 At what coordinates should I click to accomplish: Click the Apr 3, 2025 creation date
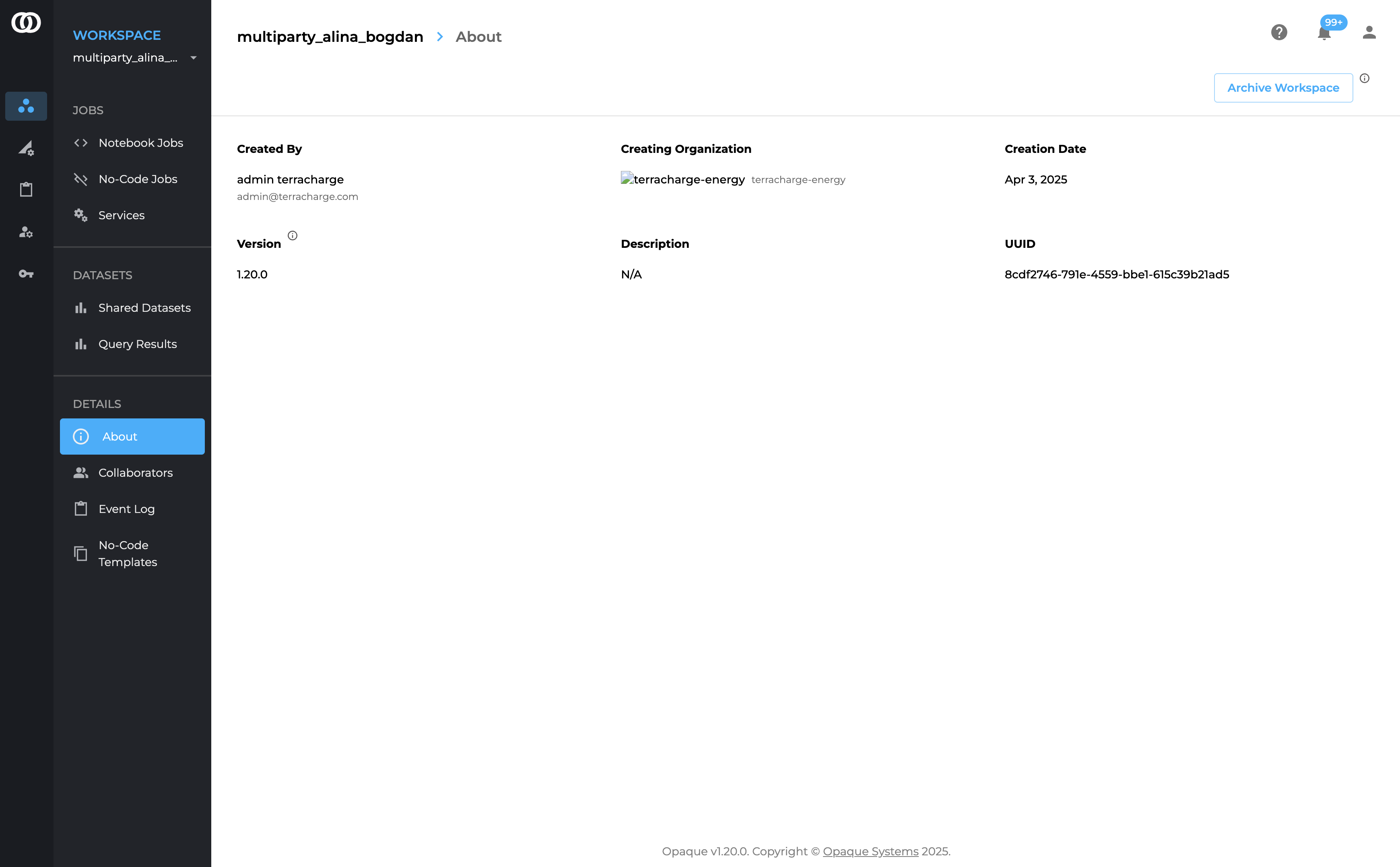[x=1036, y=179]
